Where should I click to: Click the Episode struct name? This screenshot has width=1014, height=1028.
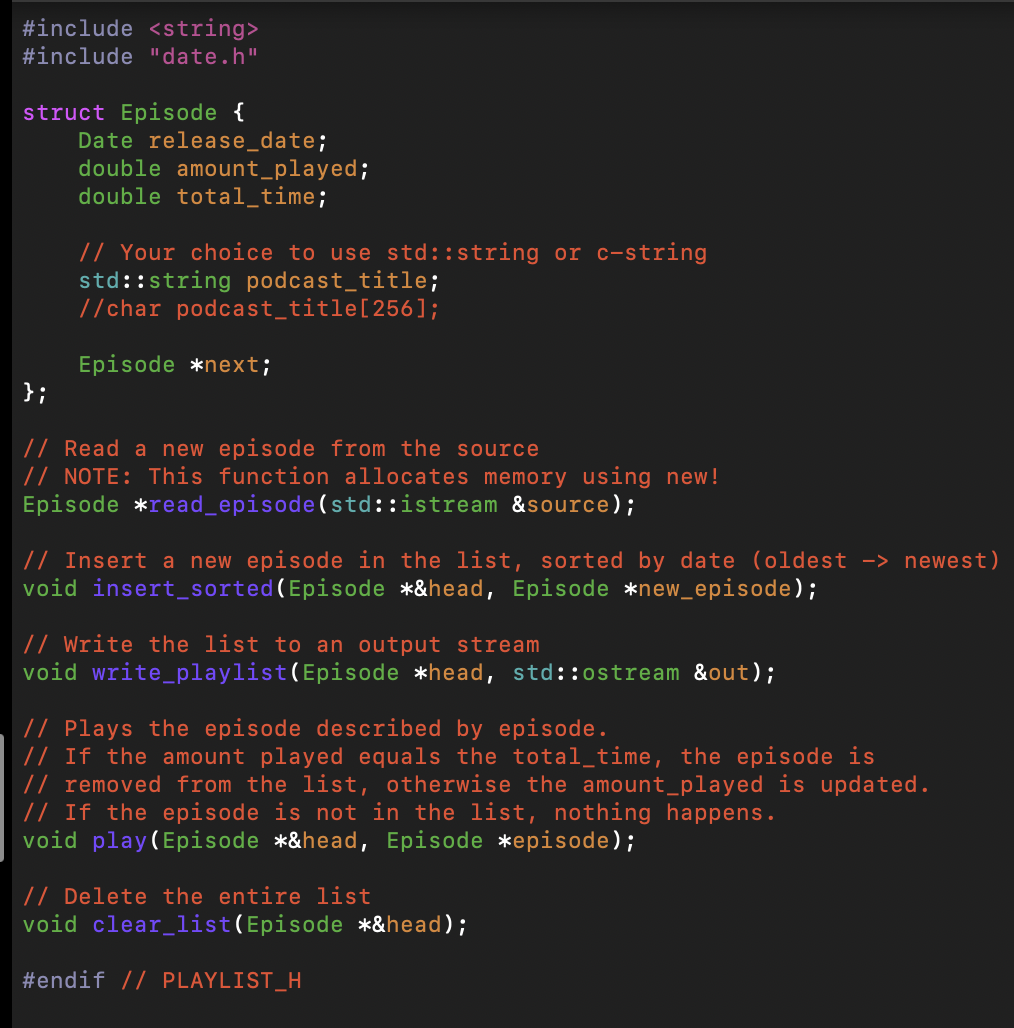point(168,112)
